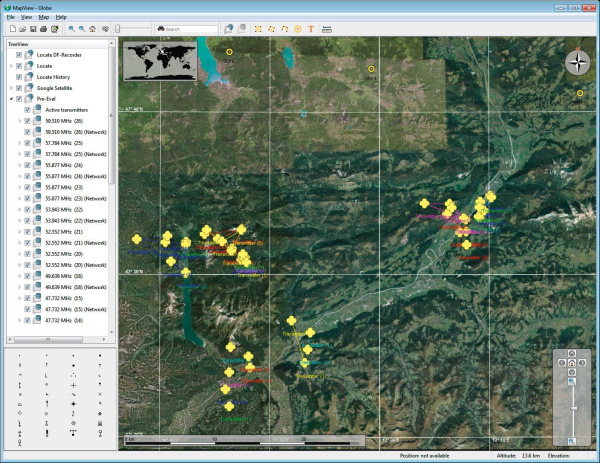The height and width of the screenshot is (463, 600).
Task: Open the Map menu
Action: tap(43, 17)
